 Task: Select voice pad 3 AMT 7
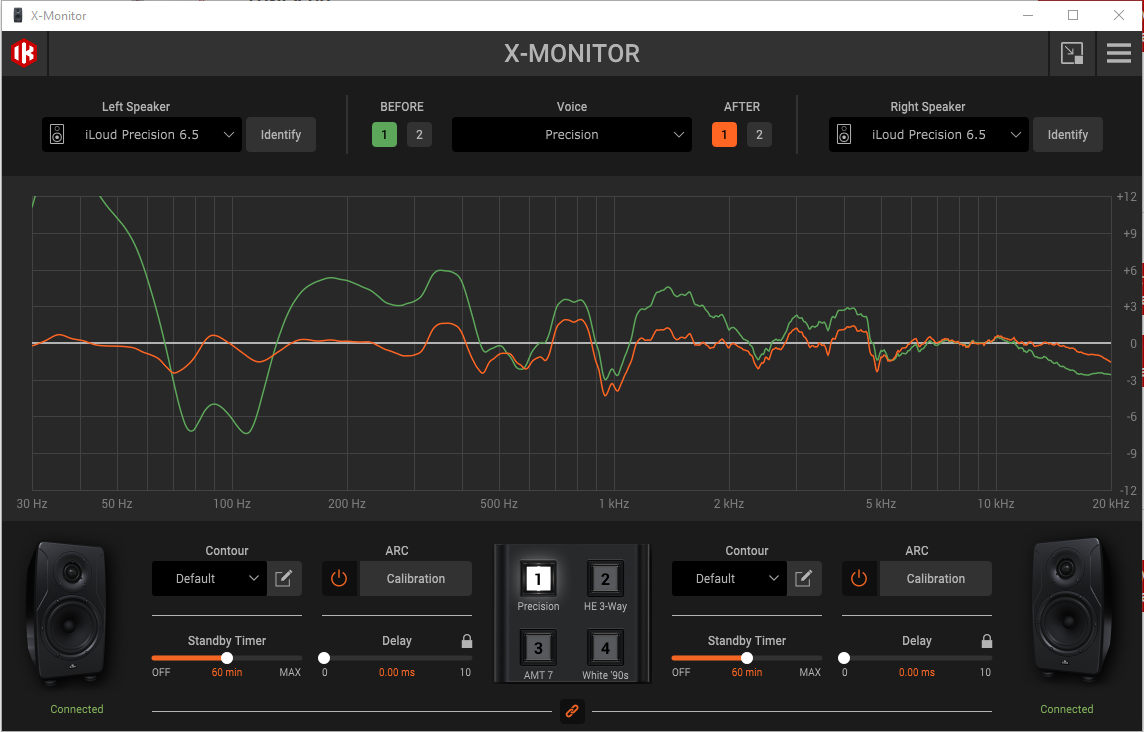pyautogui.click(x=538, y=648)
